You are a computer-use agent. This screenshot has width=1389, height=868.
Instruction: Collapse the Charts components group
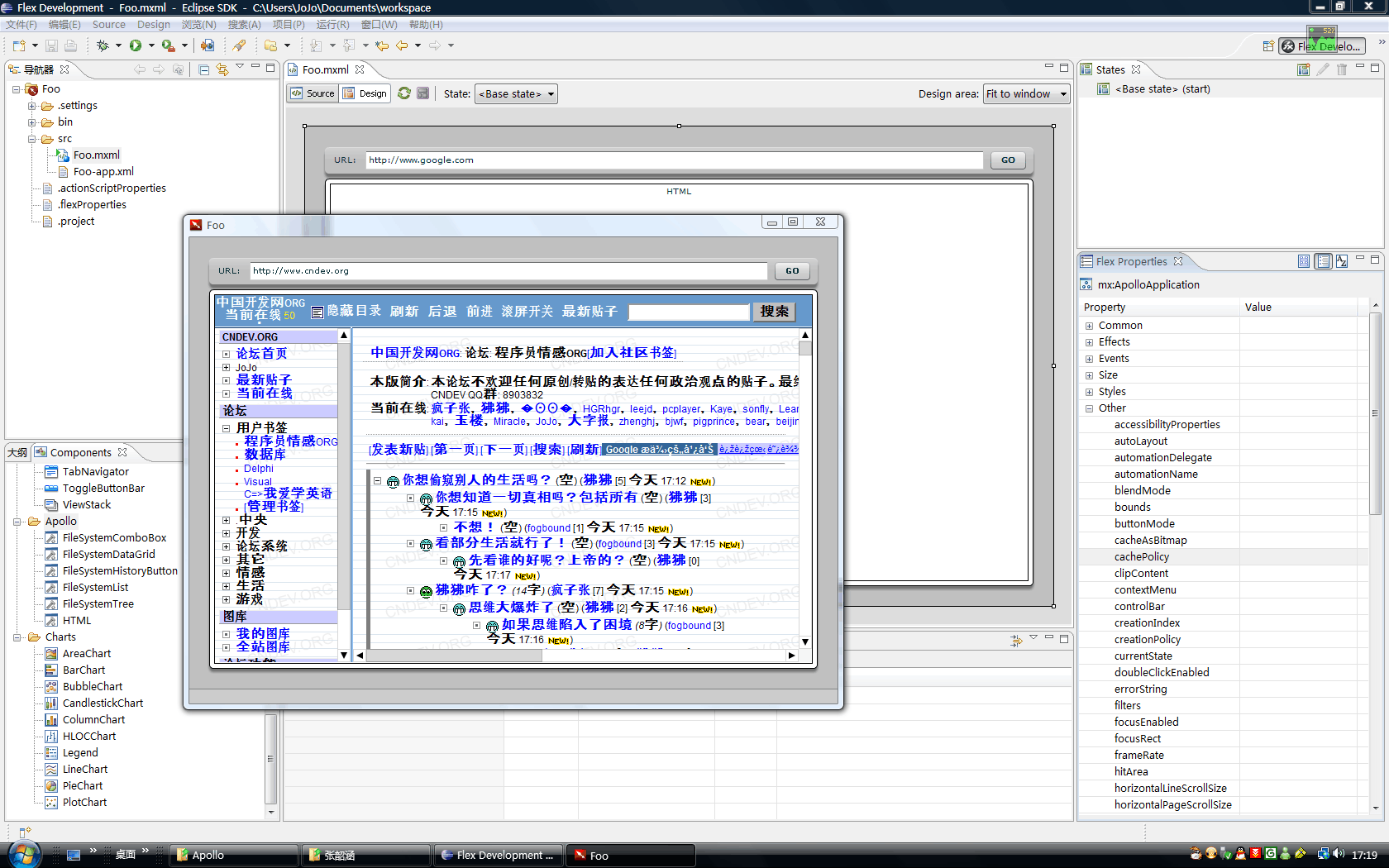pos(17,637)
